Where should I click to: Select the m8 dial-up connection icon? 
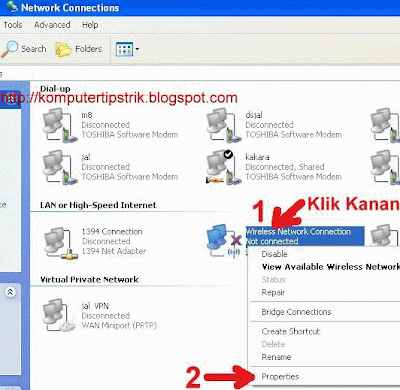59,125
